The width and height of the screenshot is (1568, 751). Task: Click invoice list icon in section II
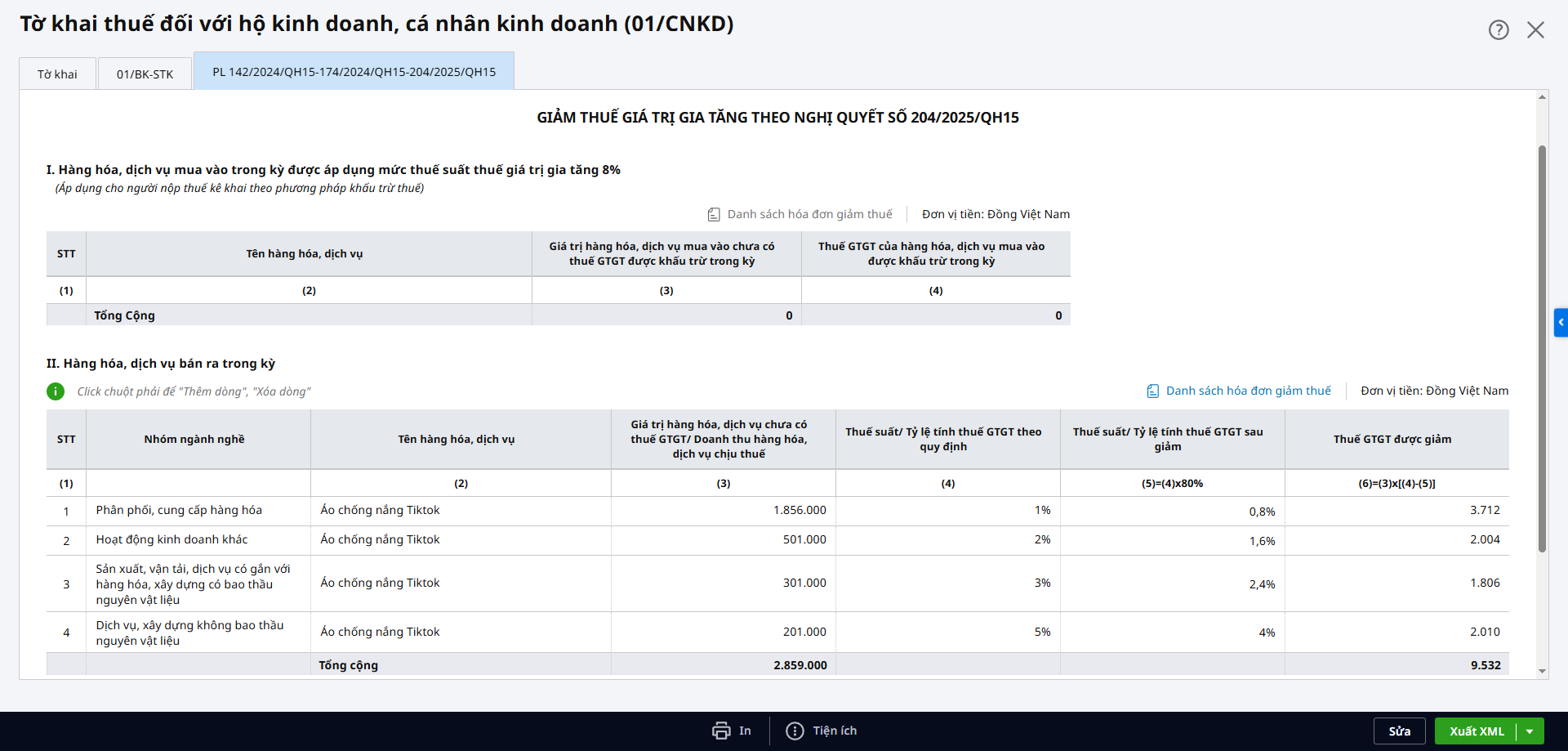[x=1152, y=391]
